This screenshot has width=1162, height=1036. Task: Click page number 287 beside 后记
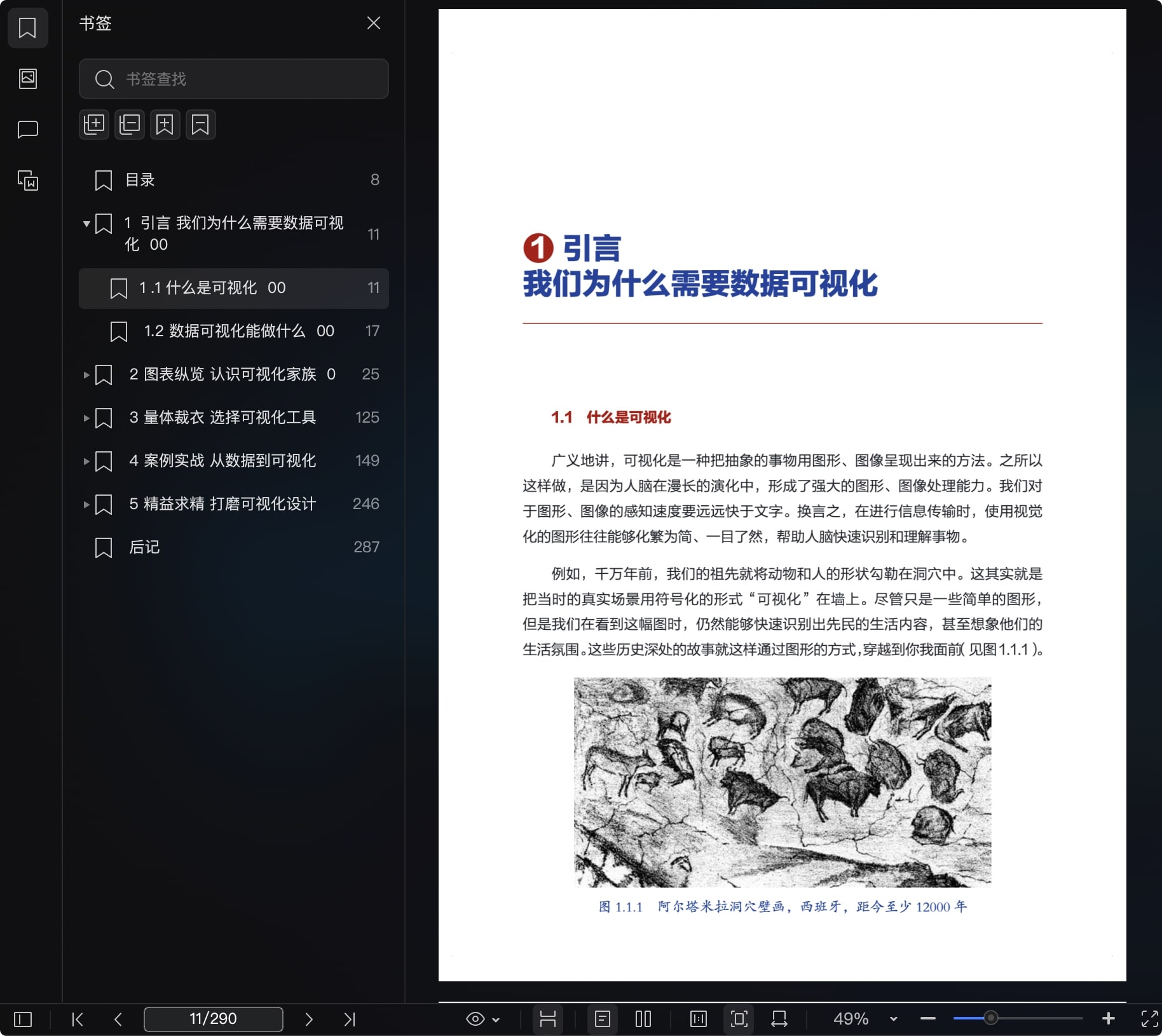[x=366, y=547]
